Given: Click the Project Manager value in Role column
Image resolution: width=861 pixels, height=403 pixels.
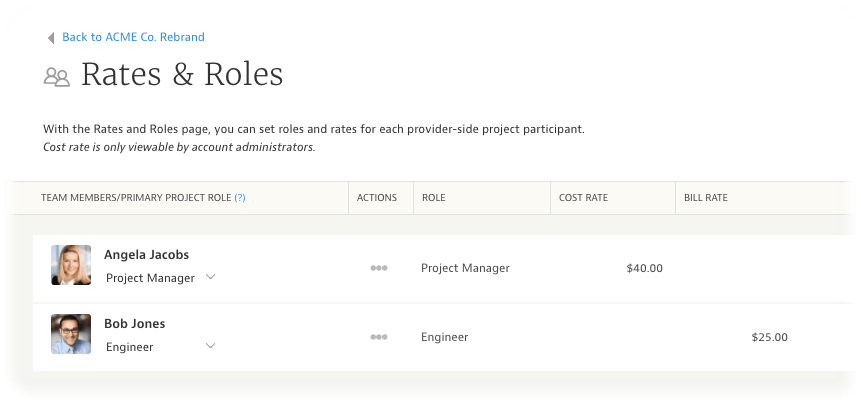Looking at the screenshot, I should [465, 268].
